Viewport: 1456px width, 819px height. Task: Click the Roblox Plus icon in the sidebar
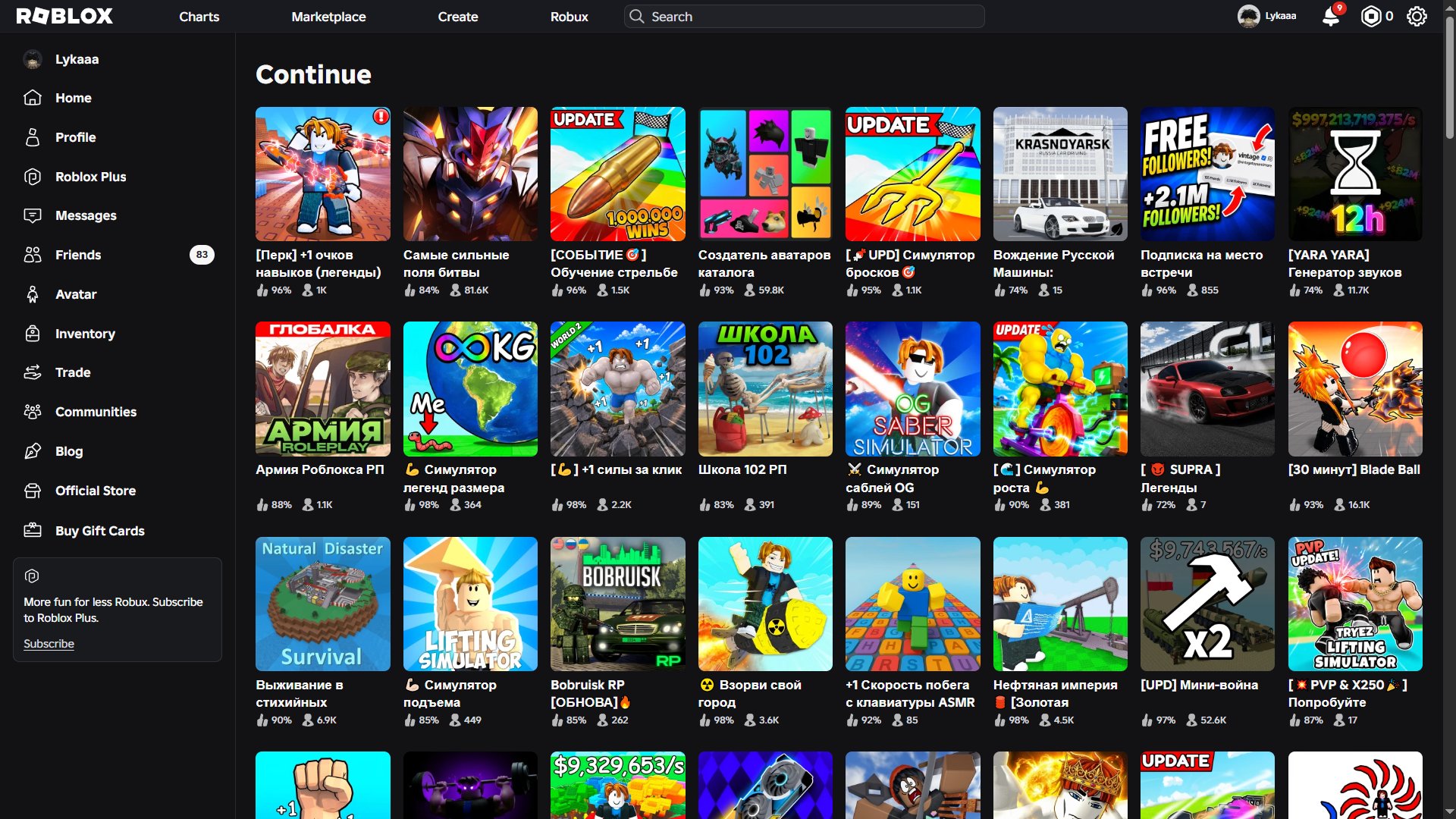tap(33, 177)
